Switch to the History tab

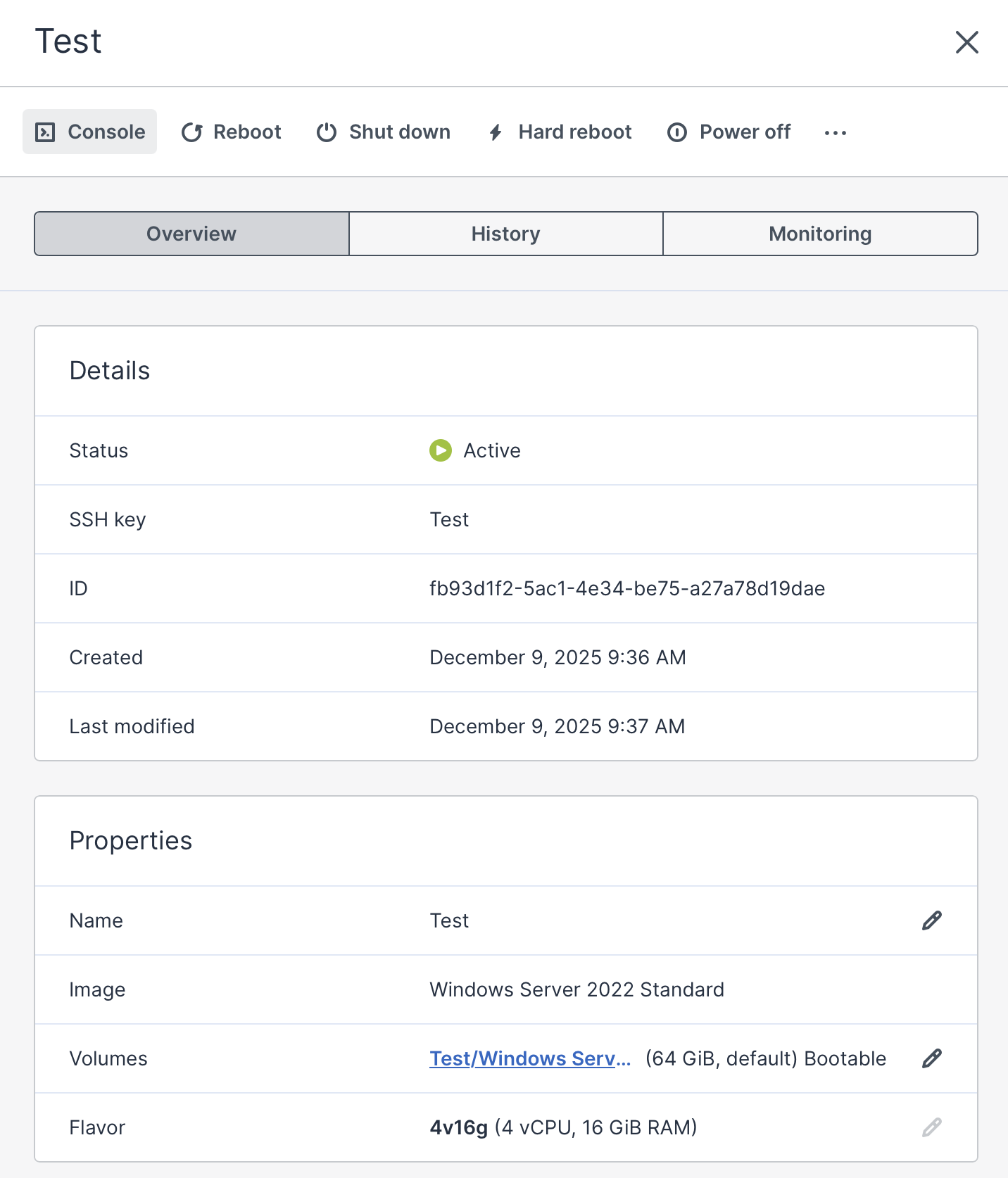[505, 234]
